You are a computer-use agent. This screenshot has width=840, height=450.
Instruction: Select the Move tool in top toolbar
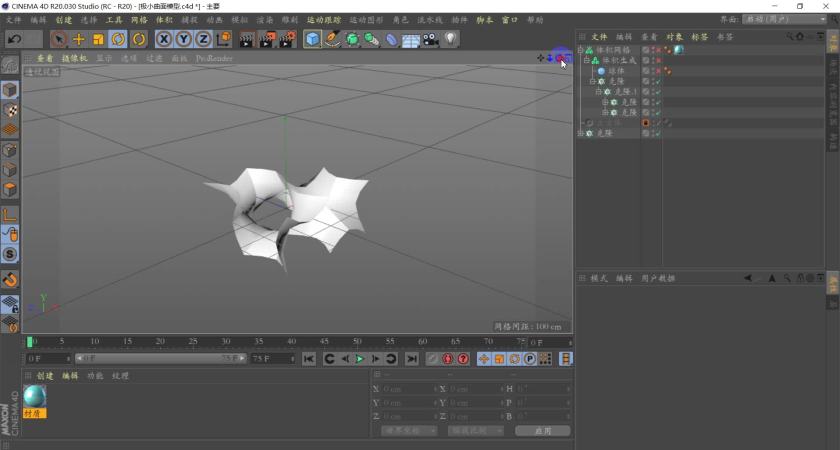click(x=79, y=39)
